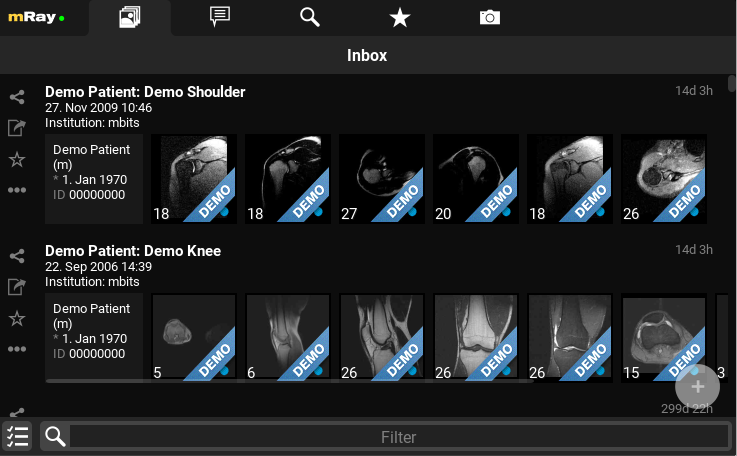Expand more options for Demo Knee
This screenshot has height=456, width=737.
tap(17, 349)
